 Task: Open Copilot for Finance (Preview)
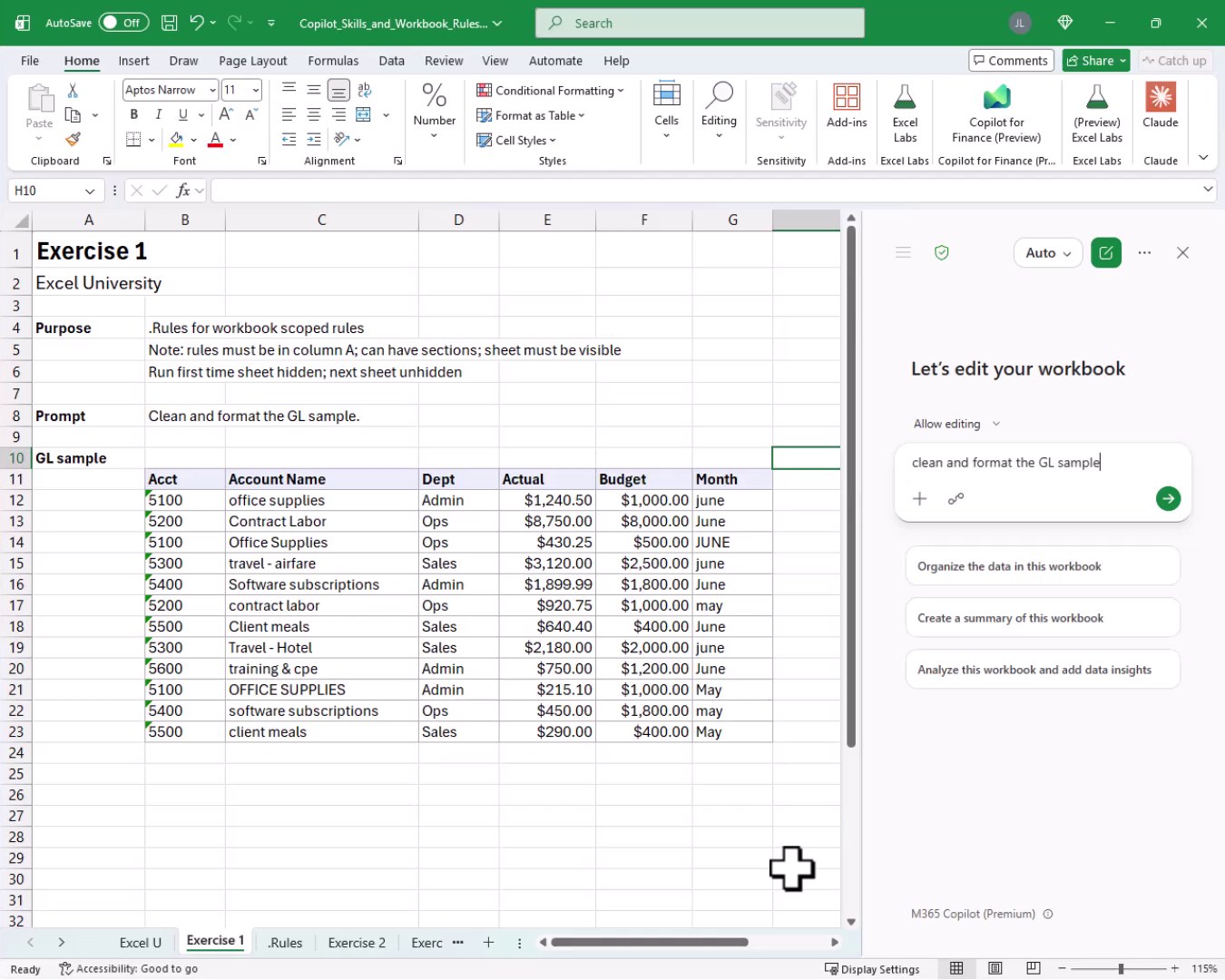click(996, 113)
